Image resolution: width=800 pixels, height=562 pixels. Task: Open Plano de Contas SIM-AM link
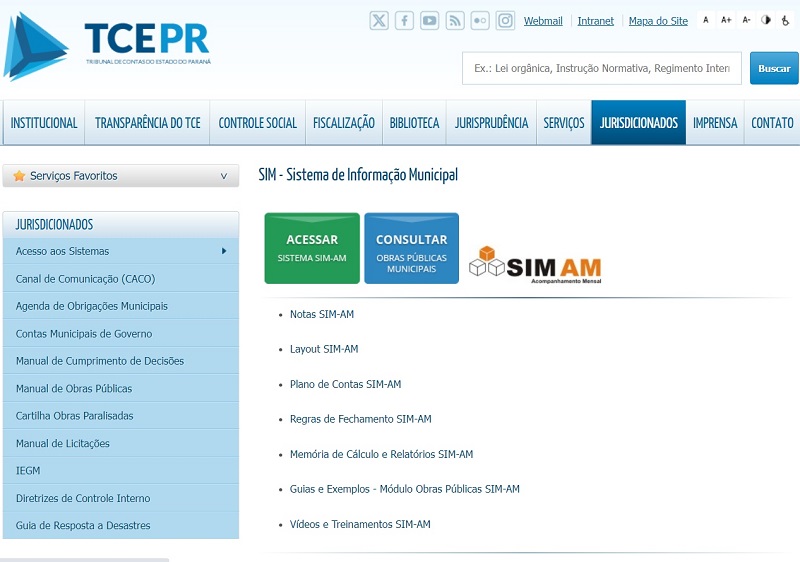[x=345, y=384]
